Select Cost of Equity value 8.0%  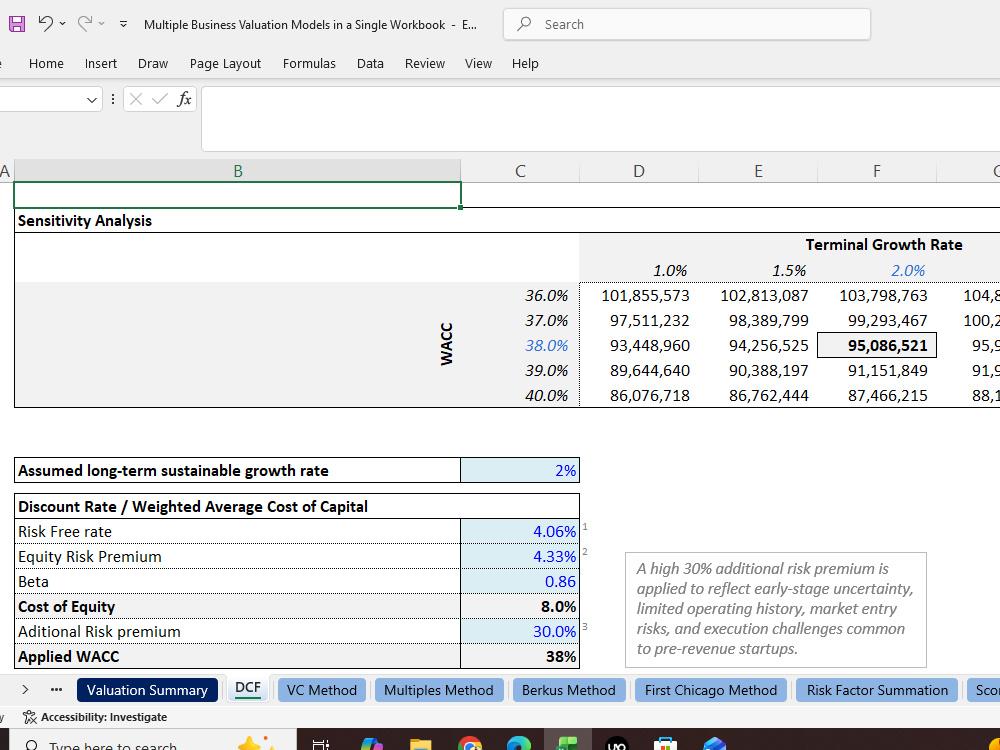tap(520, 606)
